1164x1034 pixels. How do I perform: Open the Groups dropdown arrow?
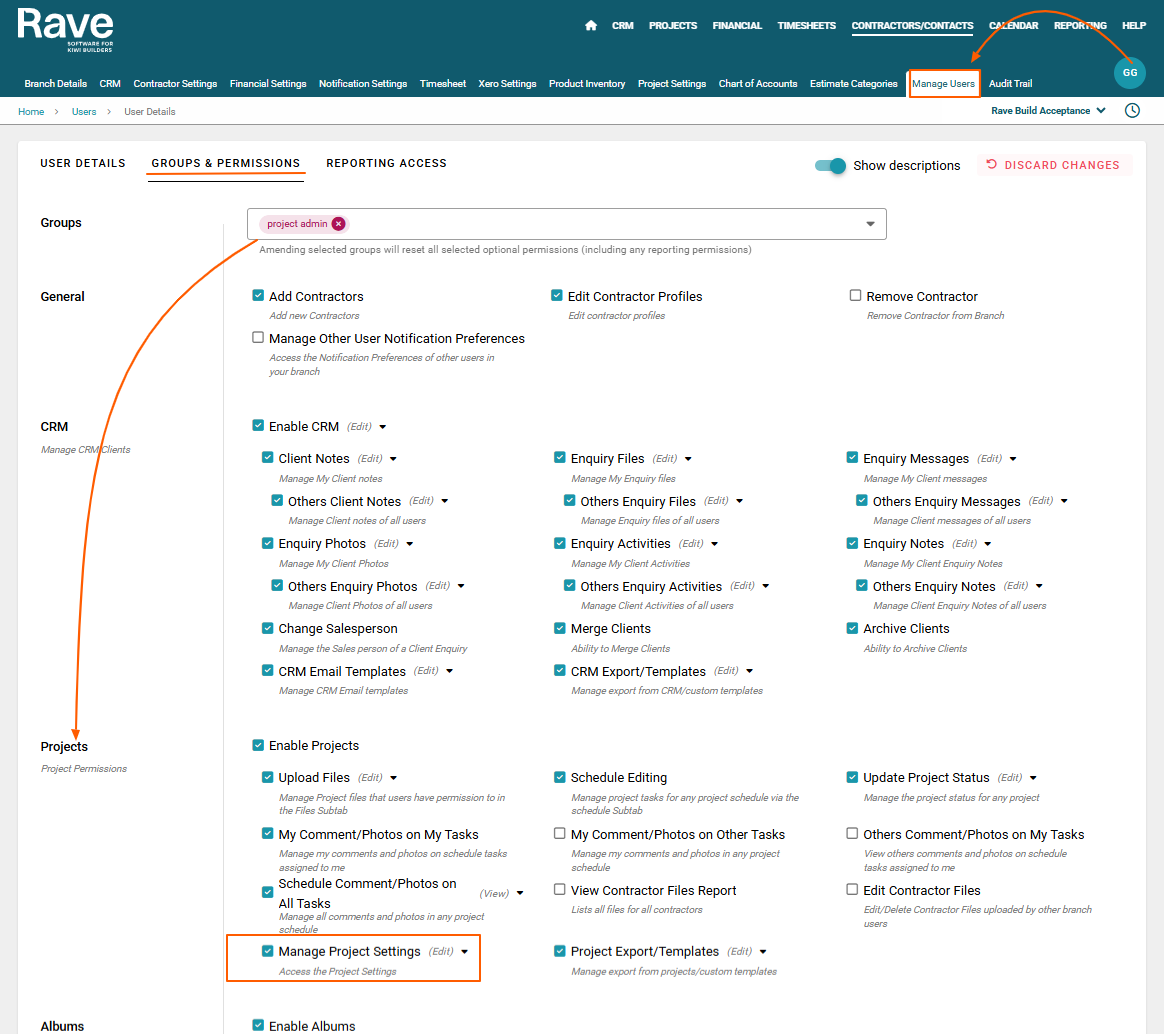coord(870,224)
